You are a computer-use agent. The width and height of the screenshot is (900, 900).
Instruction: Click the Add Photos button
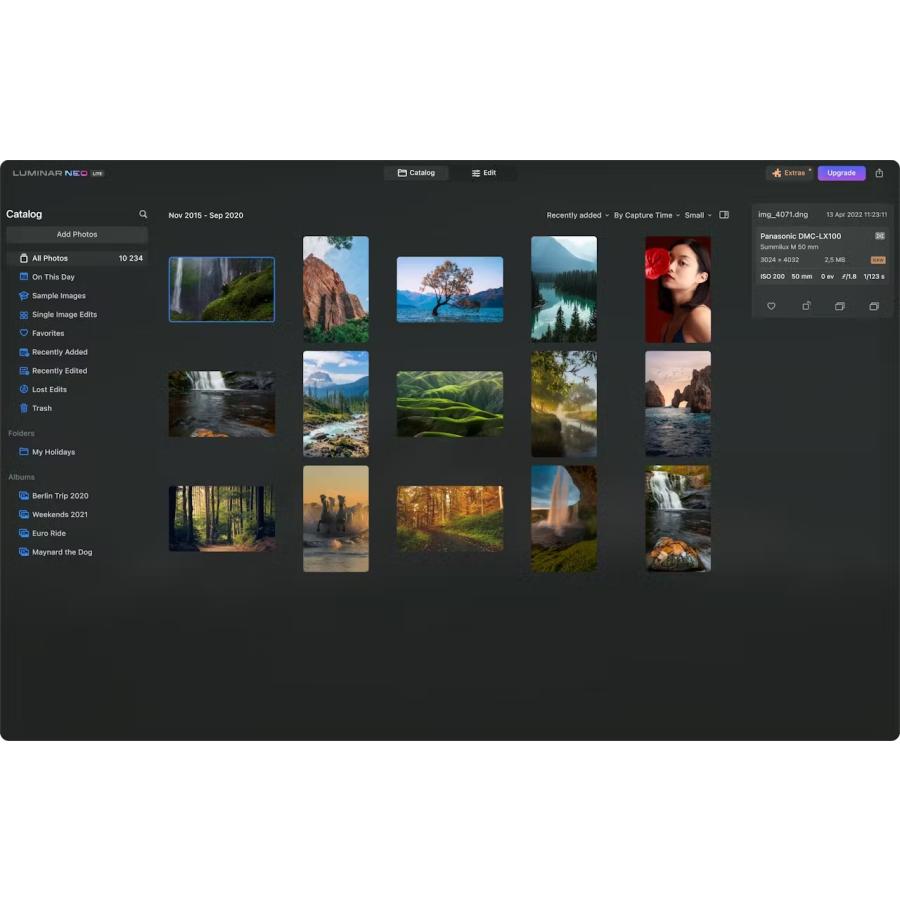(x=77, y=234)
